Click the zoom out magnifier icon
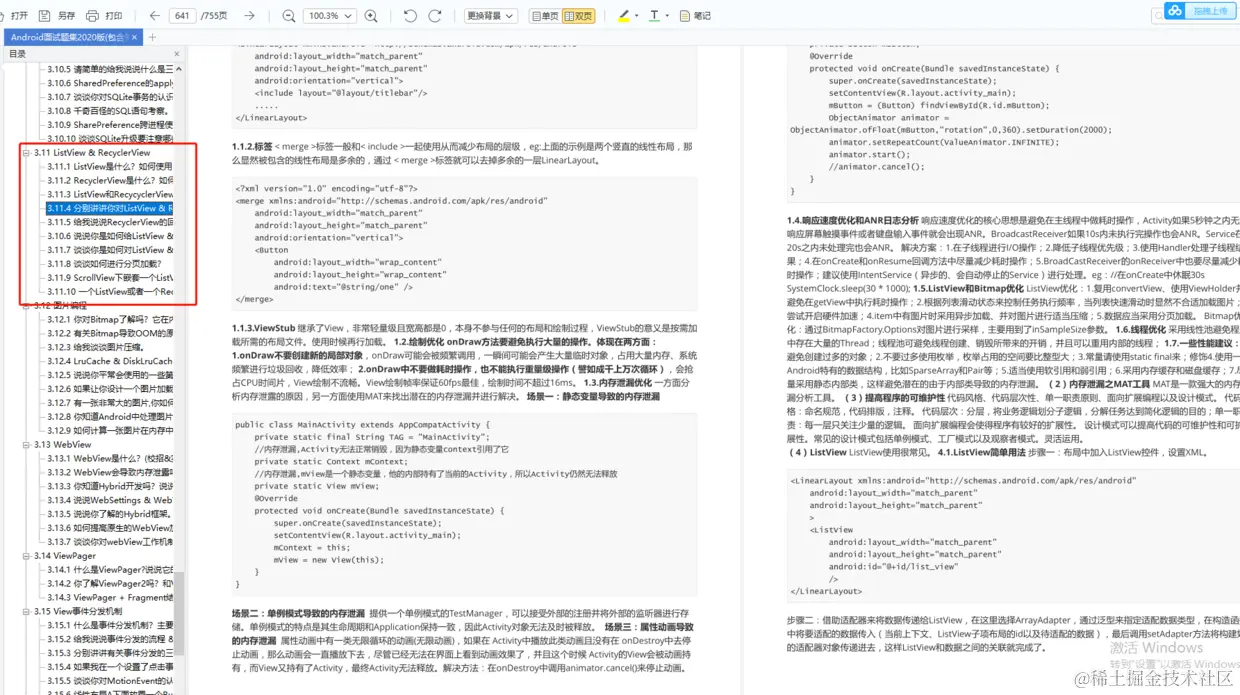The height and width of the screenshot is (695, 1240). [x=289, y=16]
